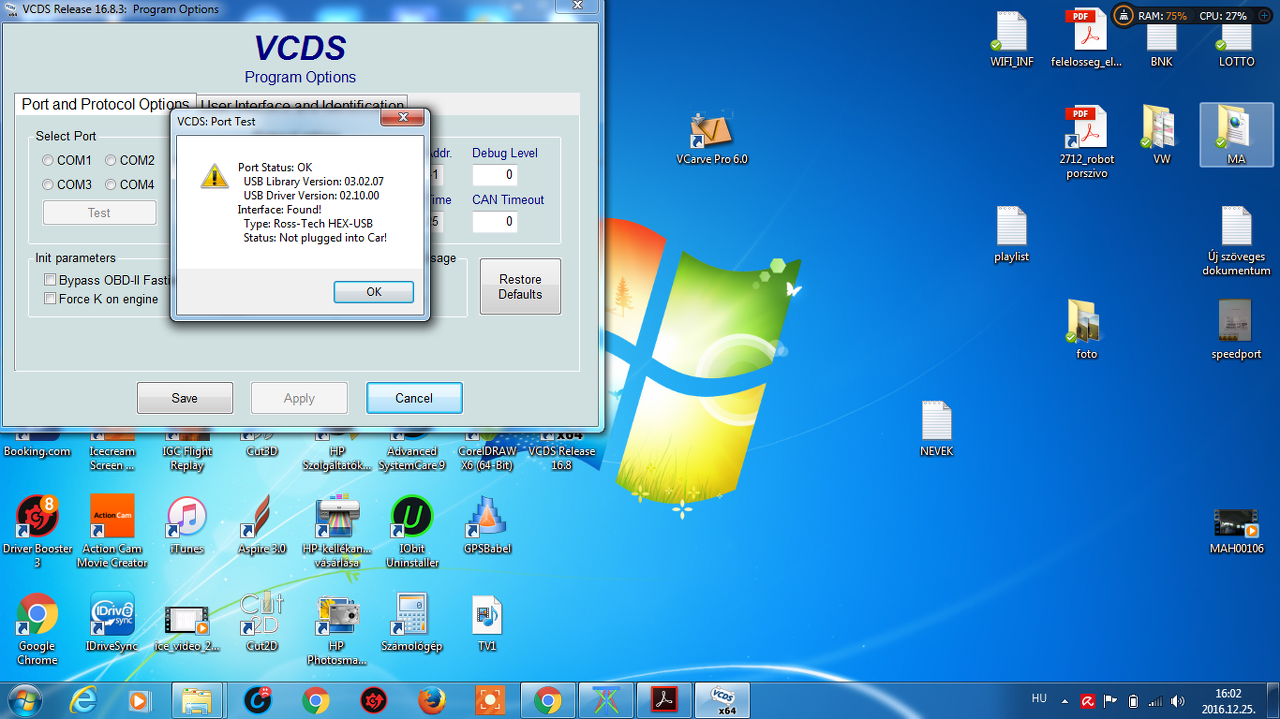Viewport: 1280px width, 719px height.
Task: Select the TV1 media file icon
Action: click(487, 622)
